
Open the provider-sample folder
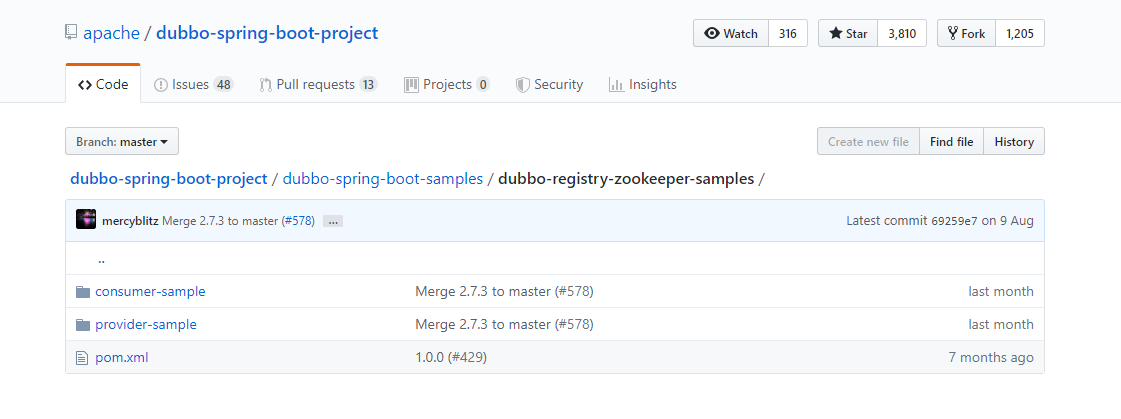(146, 325)
